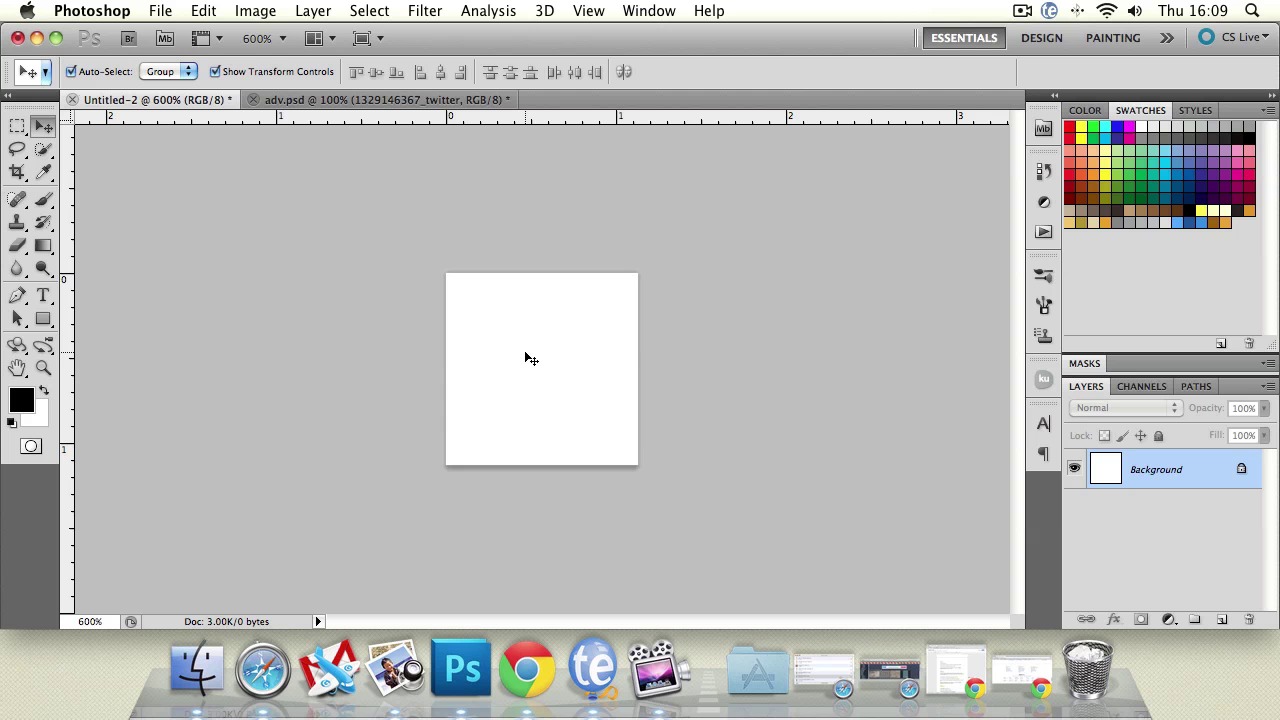Open the Normal blend mode dropdown
The image size is (1280, 720).
coord(1126,408)
